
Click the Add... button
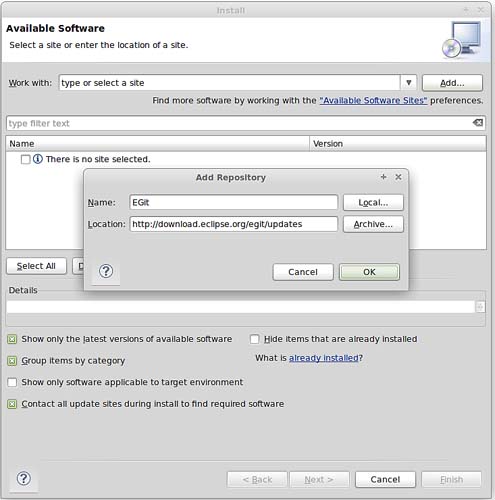click(x=452, y=83)
